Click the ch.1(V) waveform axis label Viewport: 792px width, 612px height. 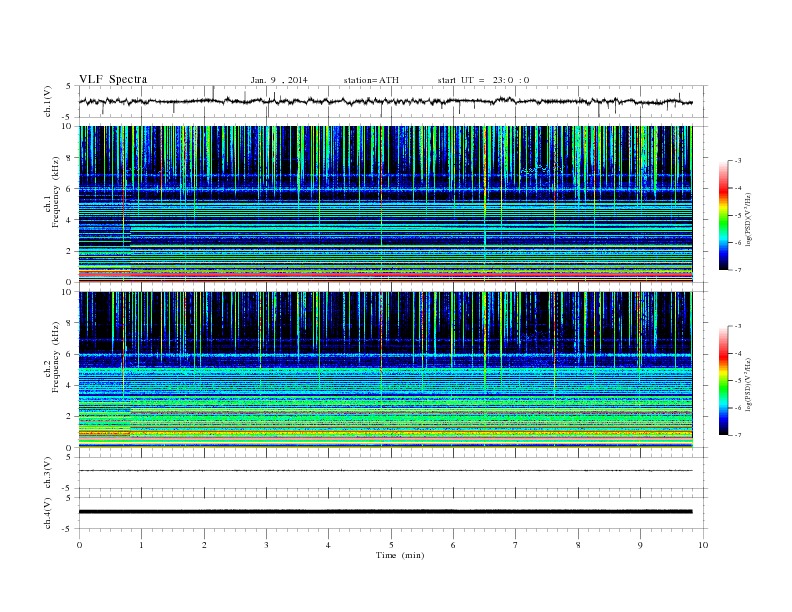click(47, 101)
